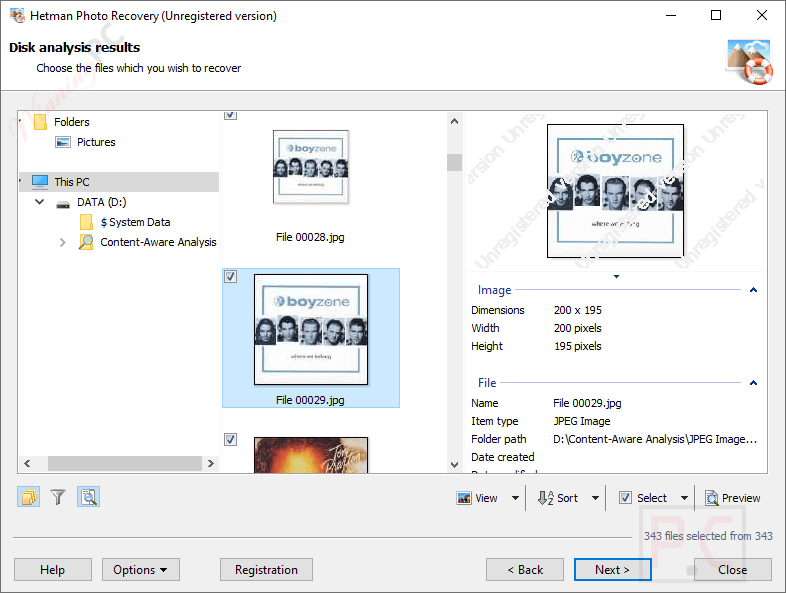Select the File 00028.jpg thumbnail
The width and height of the screenshot is (786, 593).
pyautogui.click(x=311, y=167)
